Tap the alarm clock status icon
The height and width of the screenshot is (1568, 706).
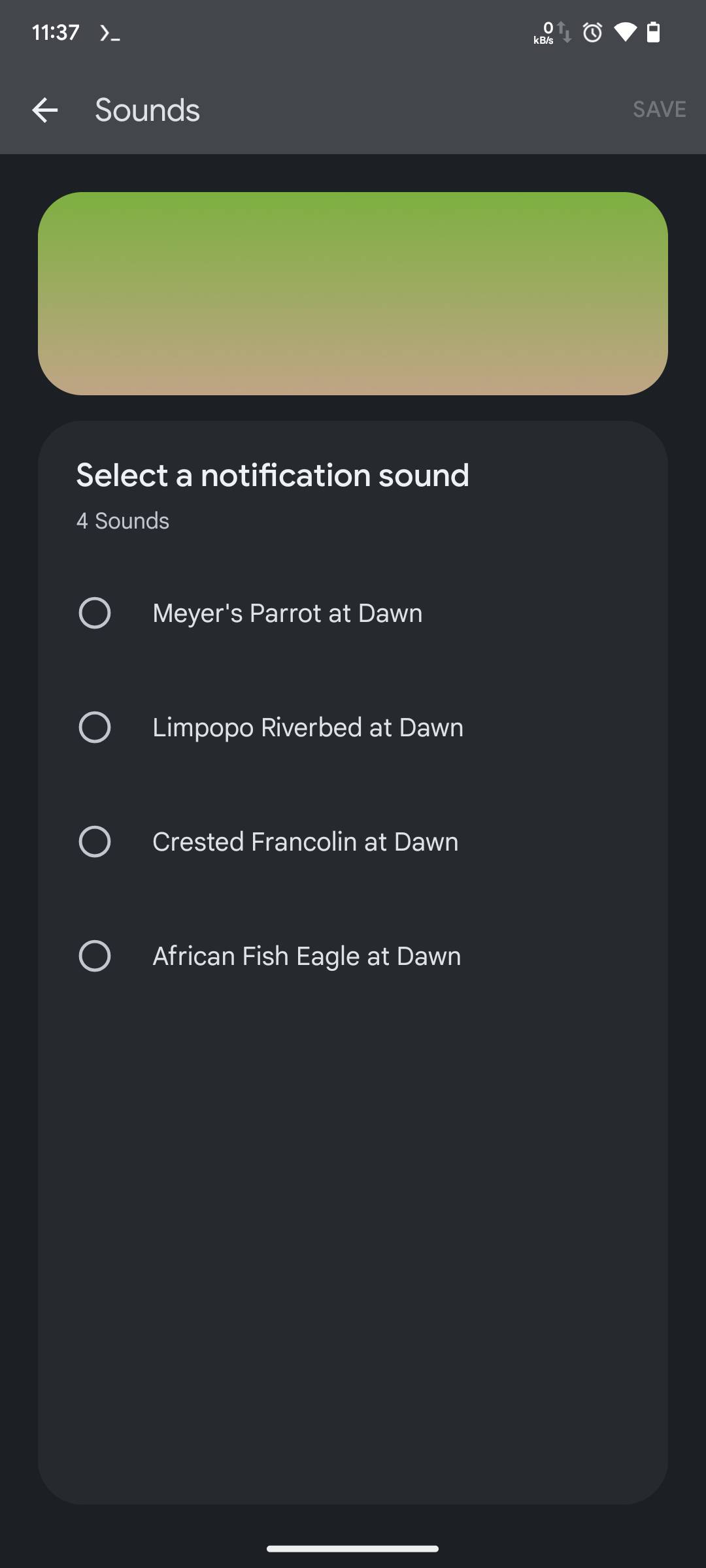592,32
